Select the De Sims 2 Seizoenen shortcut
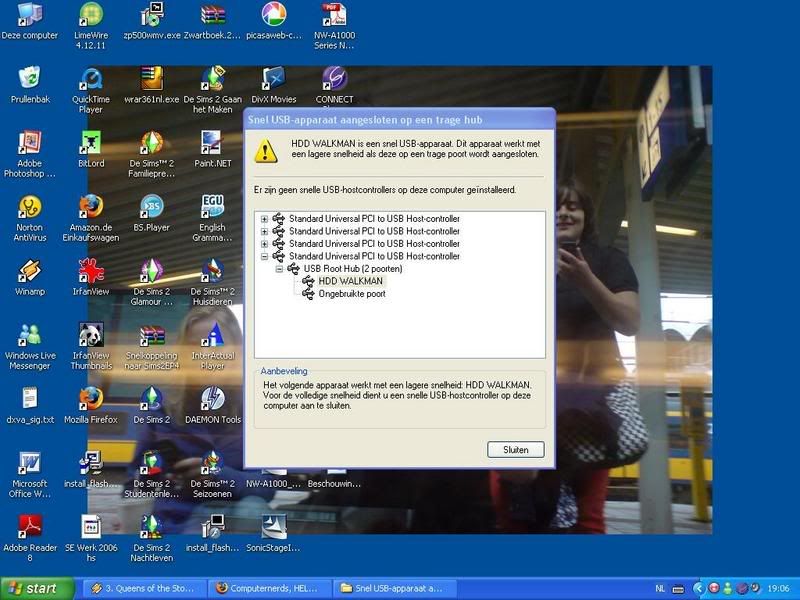The height and width of the screenshot is (600, 800). click(212, 474)
